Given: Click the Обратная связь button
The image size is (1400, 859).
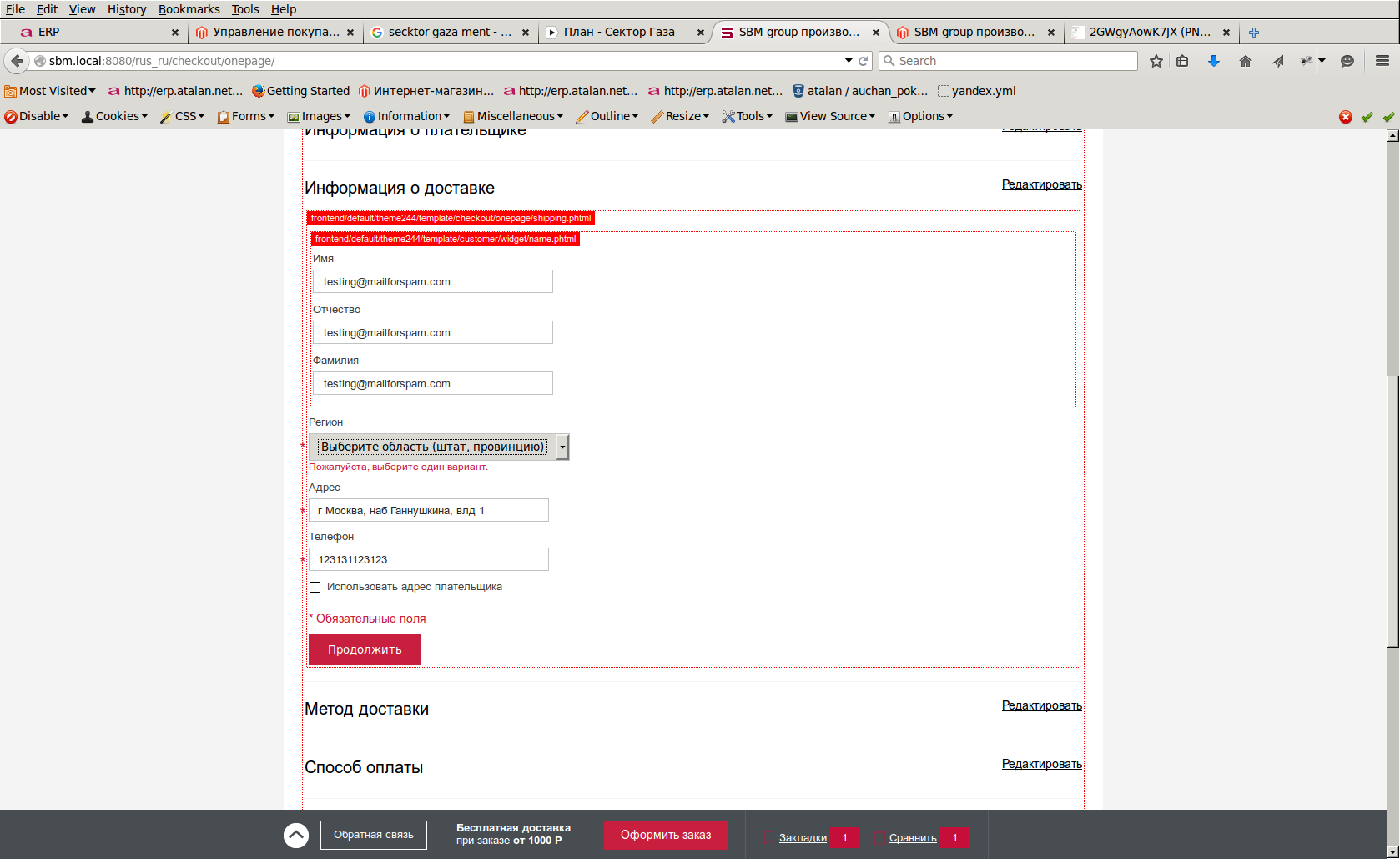Looking at the screenshot, I should click(x=374, y=835).
